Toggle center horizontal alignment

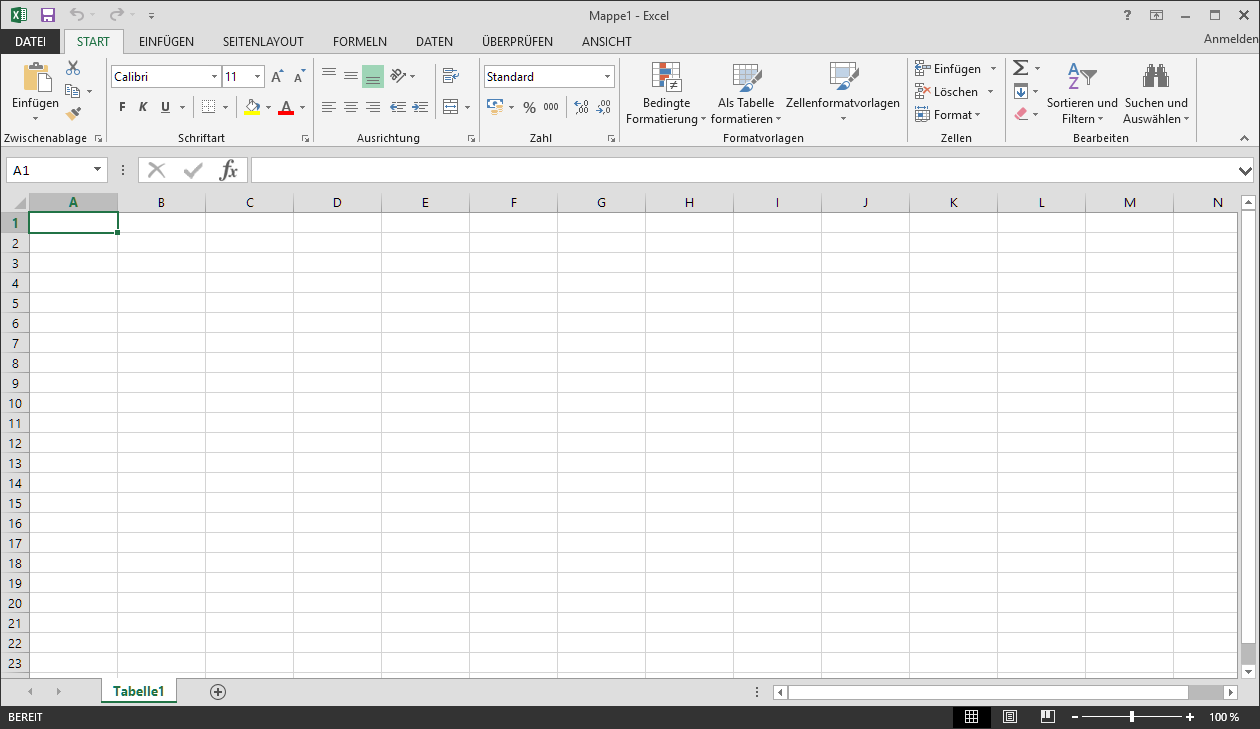click(351, 107)
